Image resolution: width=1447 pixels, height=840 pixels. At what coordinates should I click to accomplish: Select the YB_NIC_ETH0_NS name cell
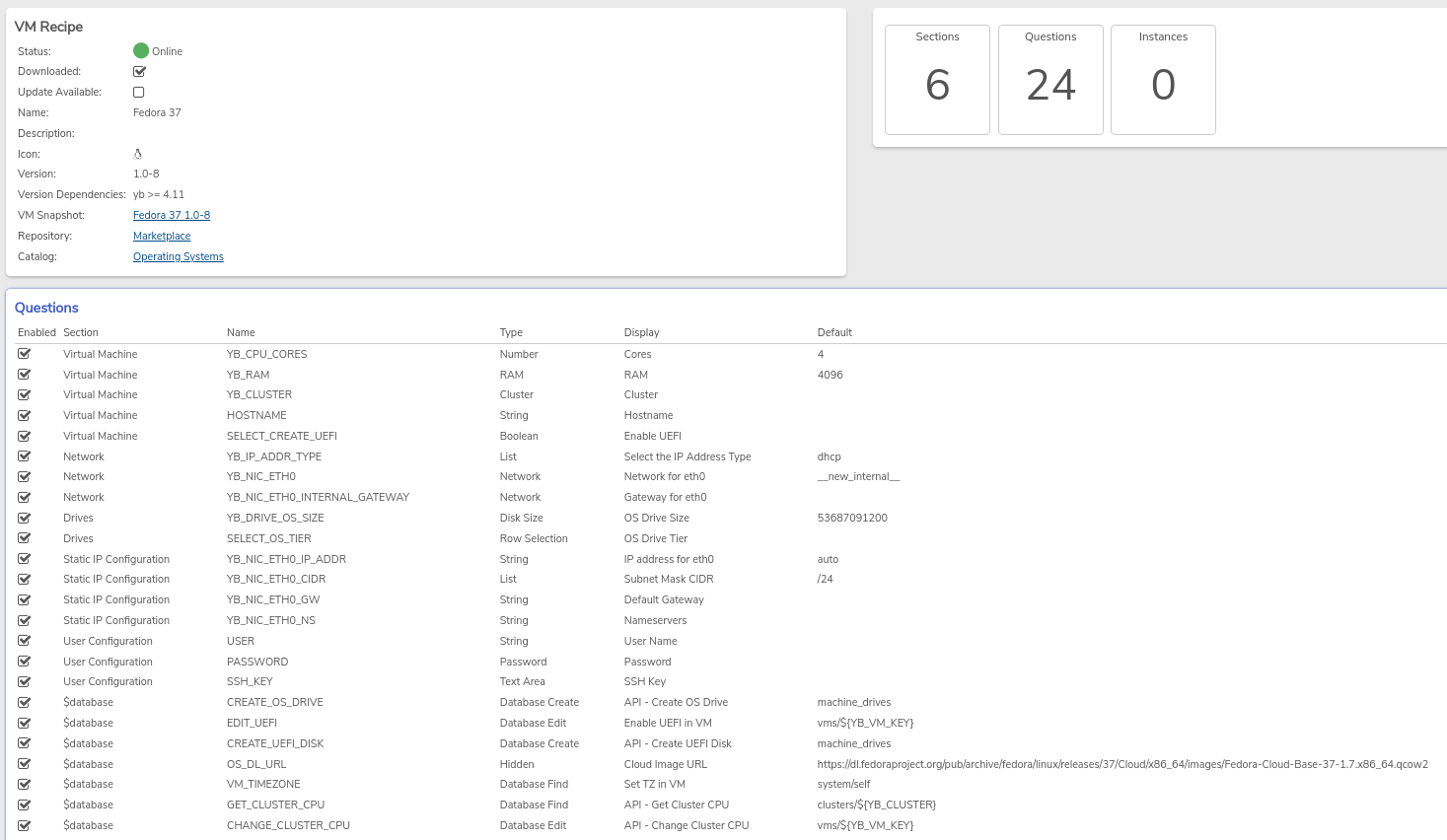click(271, 620)
